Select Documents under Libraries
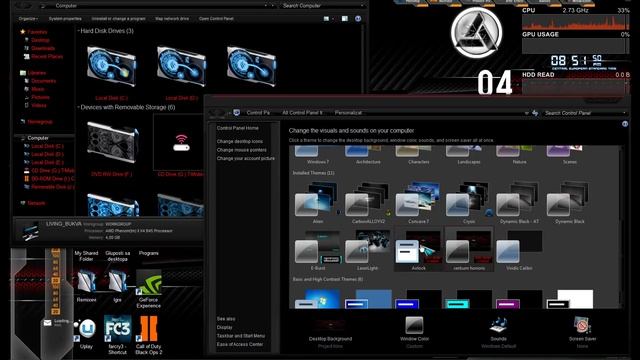Viewport: 640px width, 360px height. pyautogui.click(x=43, y=81)
